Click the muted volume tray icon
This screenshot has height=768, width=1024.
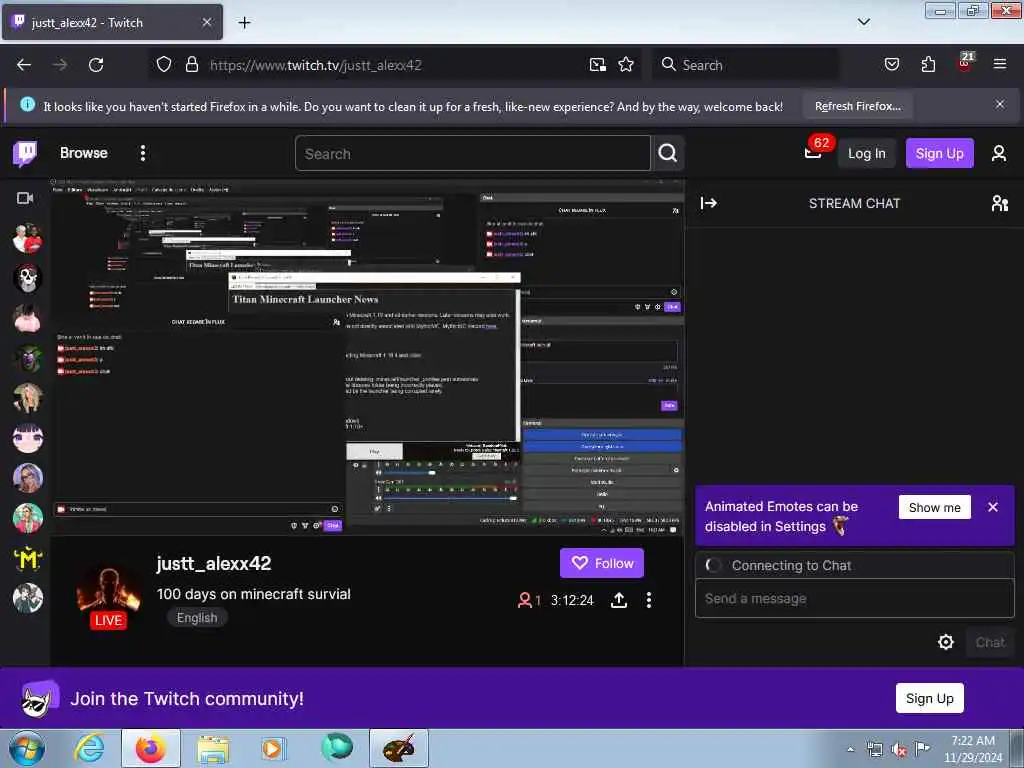[x=899, y=749]
